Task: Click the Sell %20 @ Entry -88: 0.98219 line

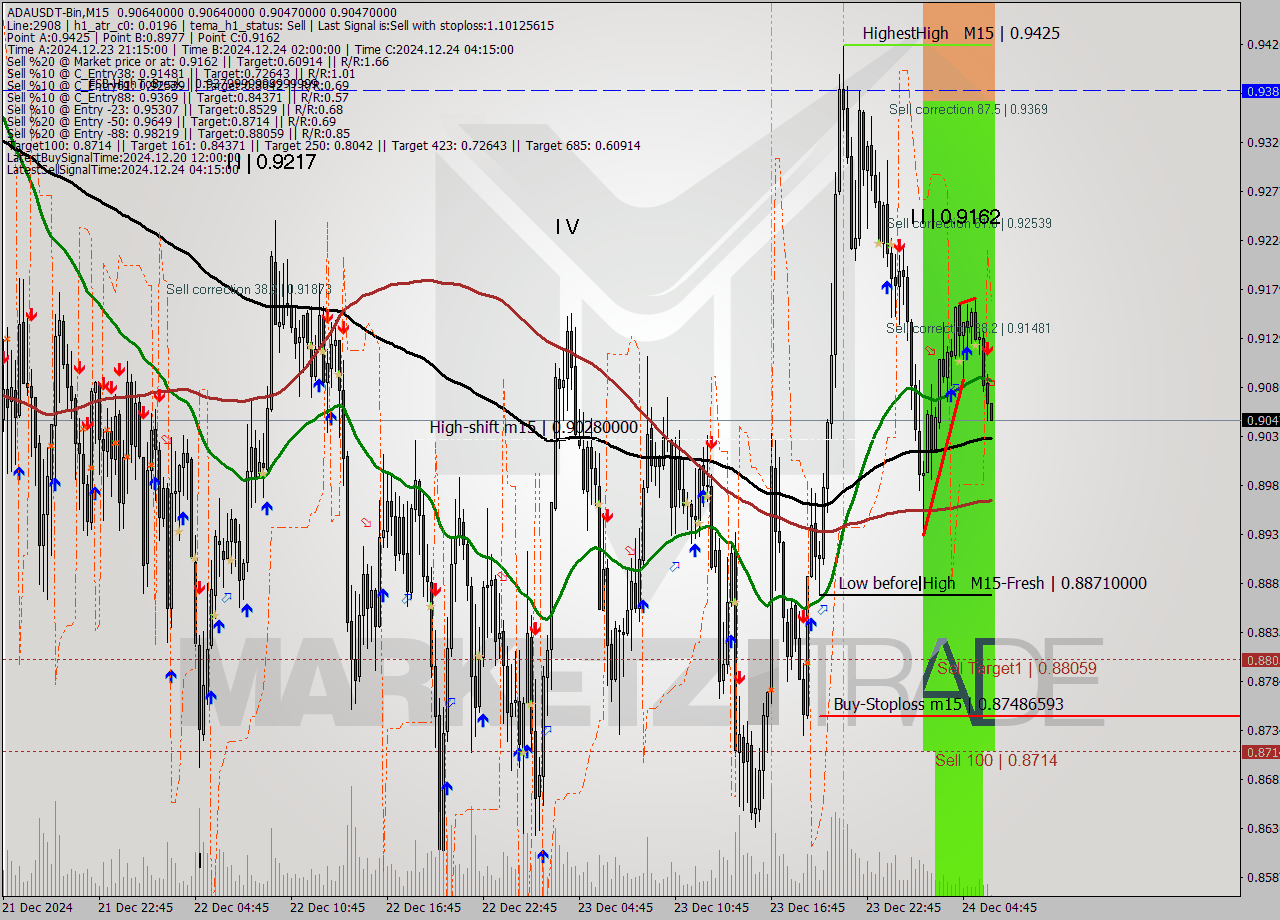Action: click(x=178, y=133)
